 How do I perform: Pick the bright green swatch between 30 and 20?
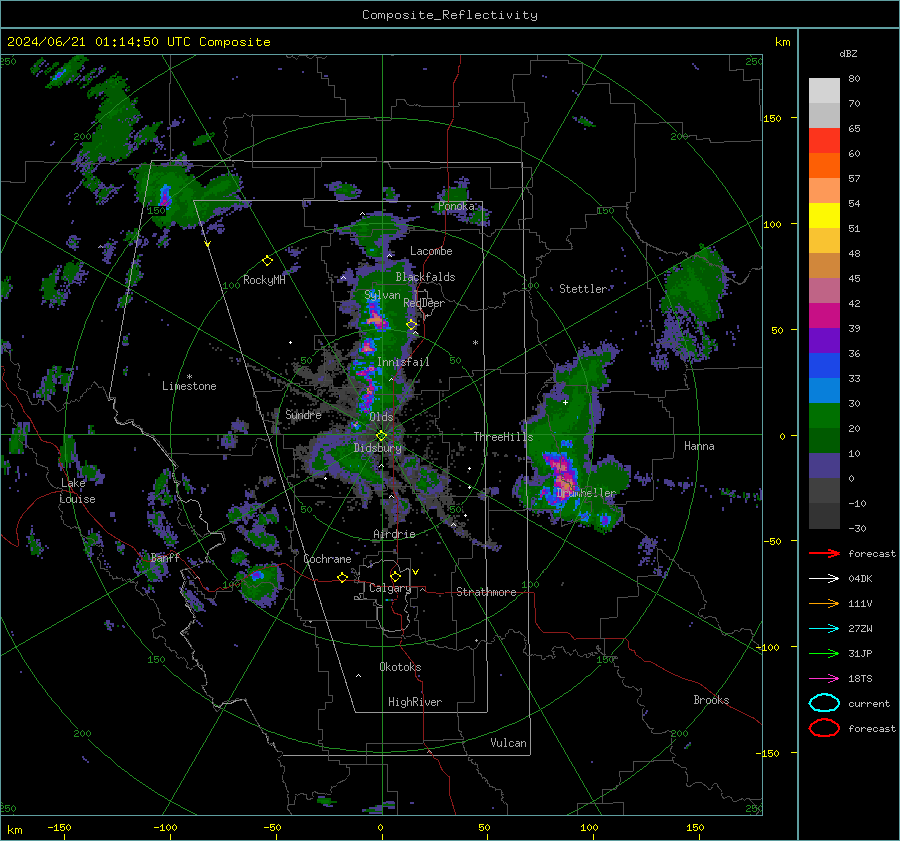[824, 415]
